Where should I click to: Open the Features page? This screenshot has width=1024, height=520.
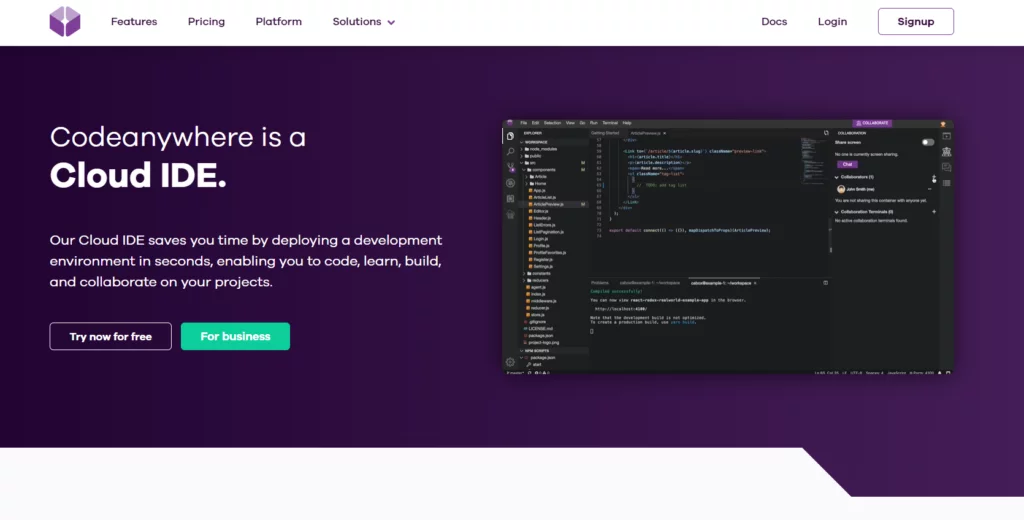tap(134, 22)
